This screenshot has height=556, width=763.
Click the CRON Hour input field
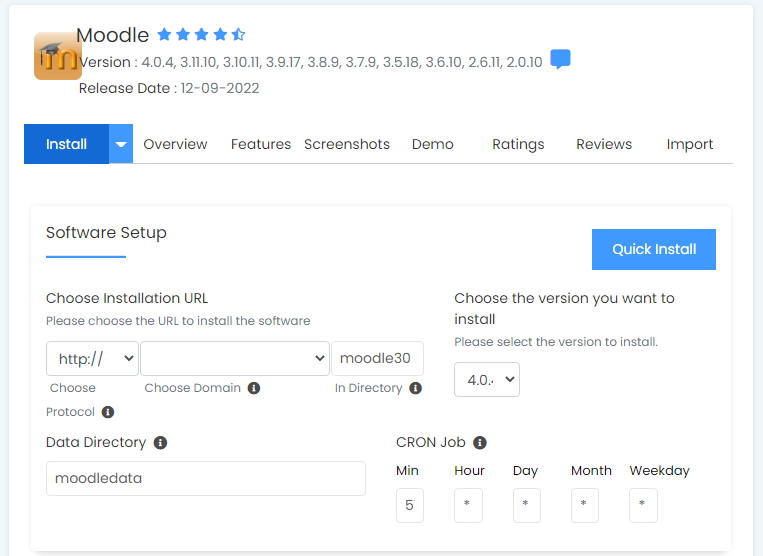coord(468,505)
